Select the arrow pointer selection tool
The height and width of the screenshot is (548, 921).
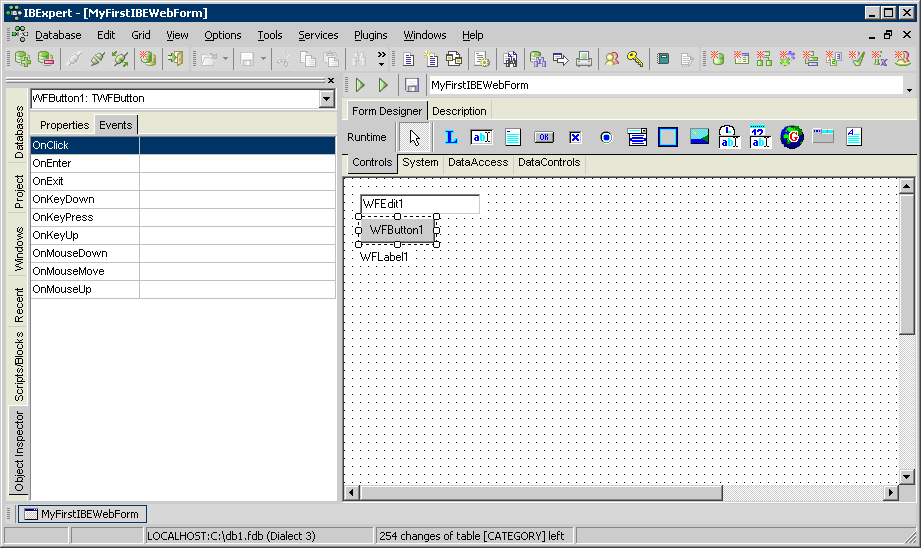pos(415,137)
